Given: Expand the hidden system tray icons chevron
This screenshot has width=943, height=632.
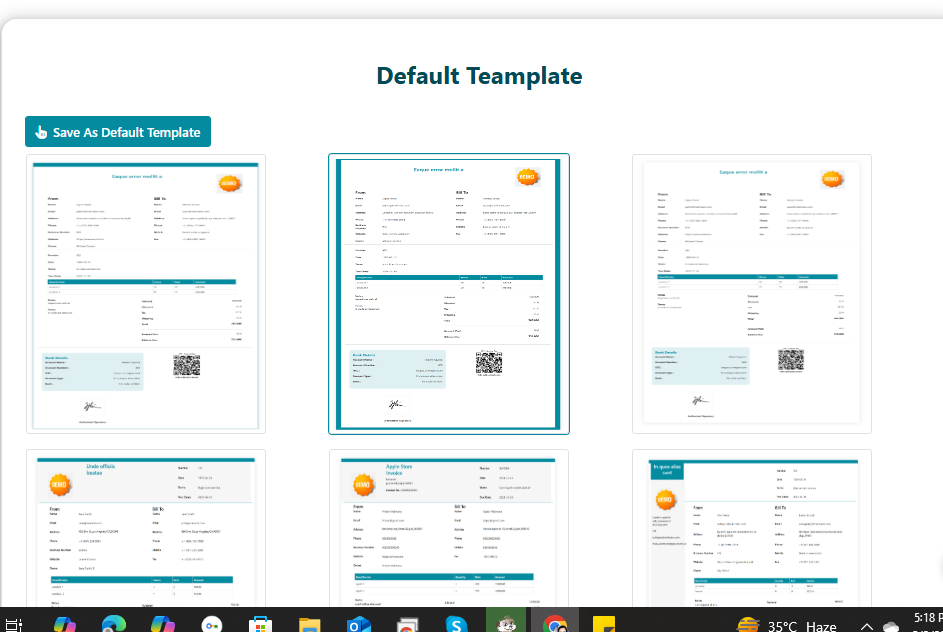Looking at the screenshot, I should (866, 626).
